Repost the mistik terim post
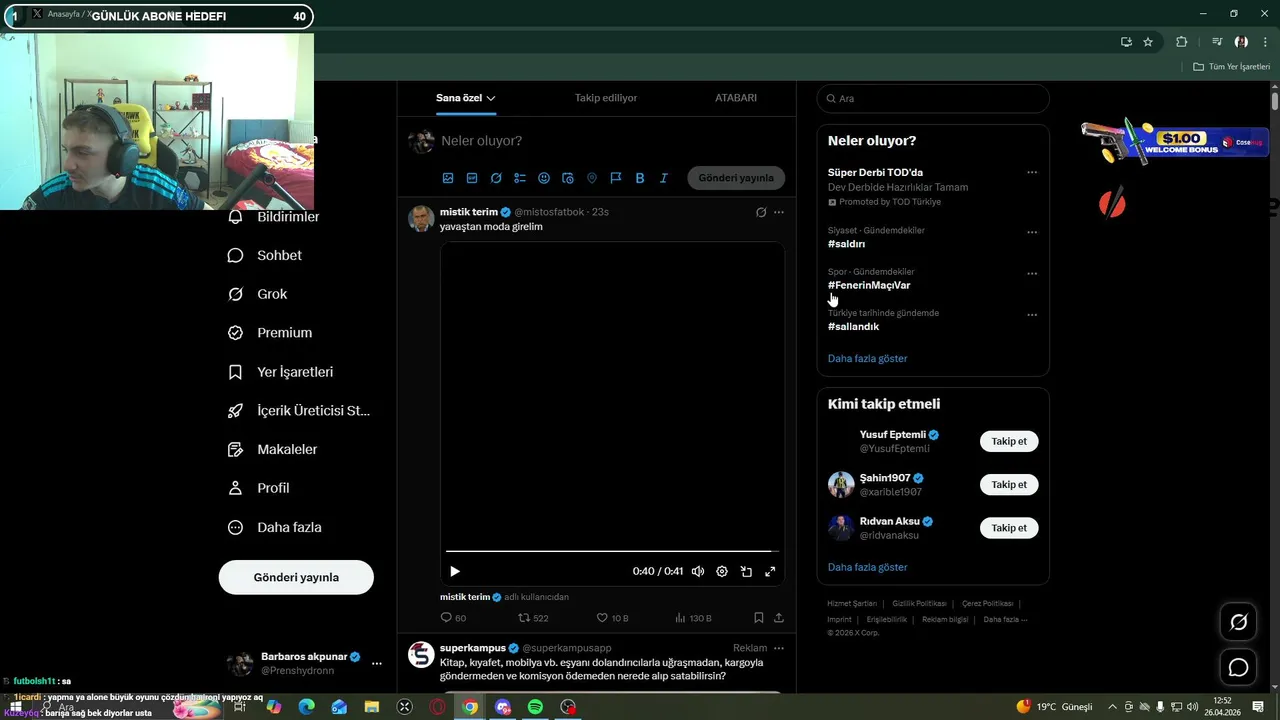Viewport: 1280px width, 720px height. [533, 618]
